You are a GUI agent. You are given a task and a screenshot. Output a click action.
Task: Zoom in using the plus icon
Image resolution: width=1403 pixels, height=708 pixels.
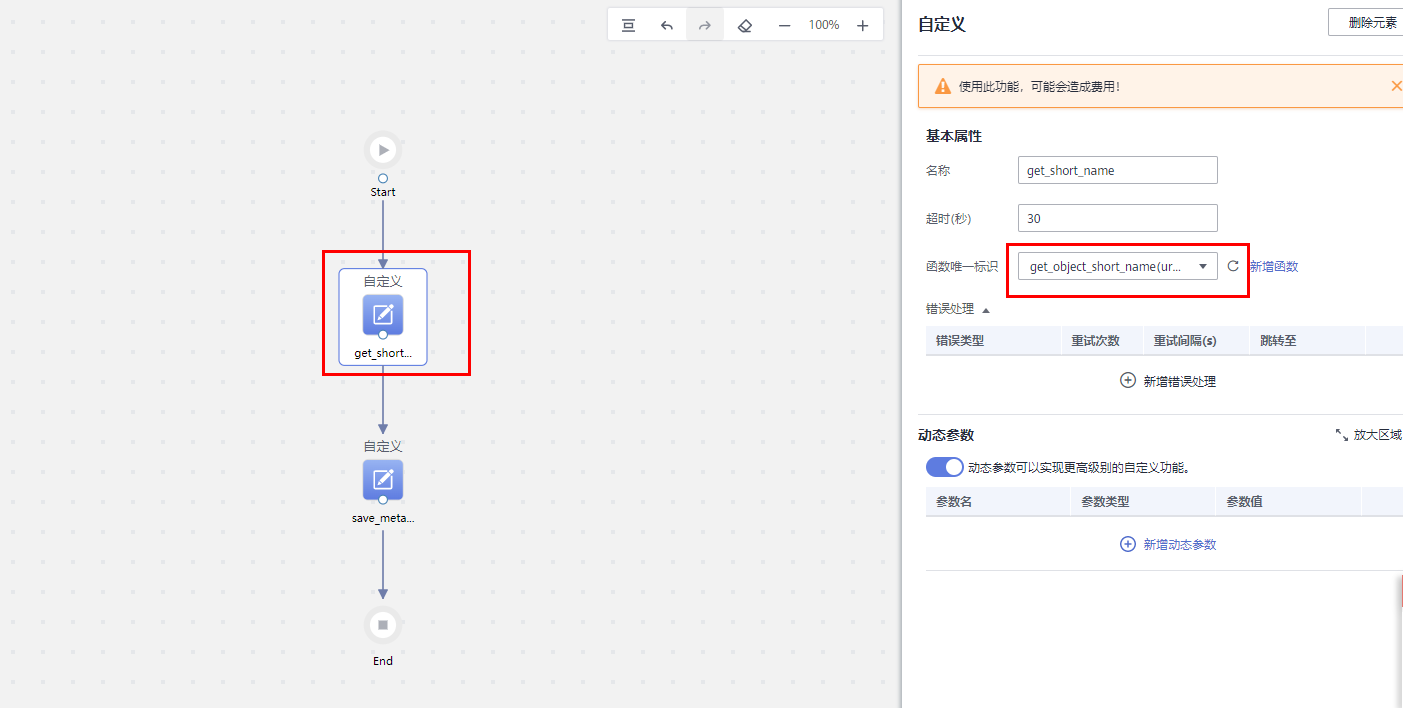862,24
